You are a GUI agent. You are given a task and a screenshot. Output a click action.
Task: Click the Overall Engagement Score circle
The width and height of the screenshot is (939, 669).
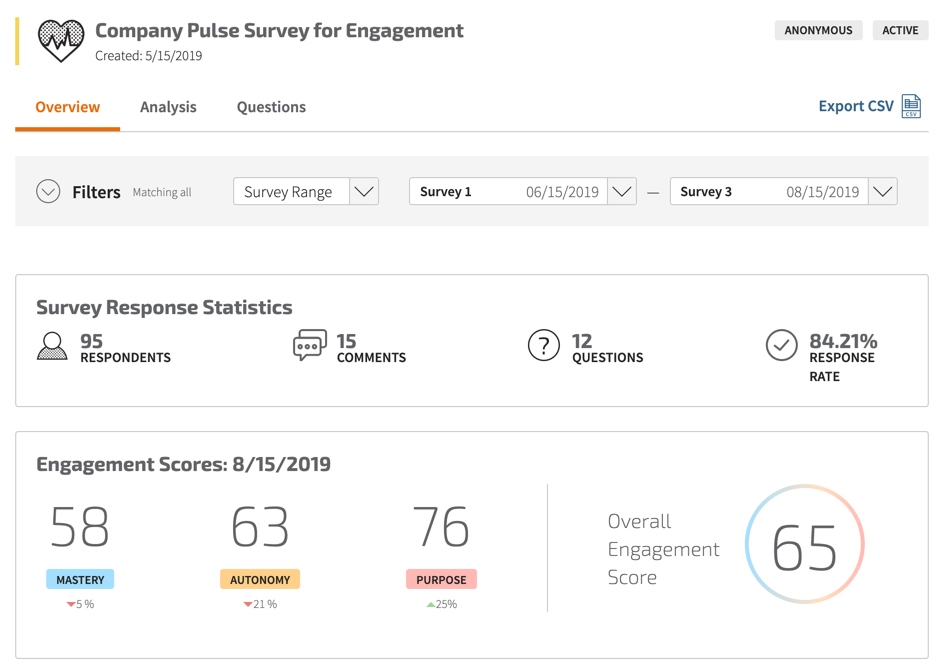(x=804, y=545)
